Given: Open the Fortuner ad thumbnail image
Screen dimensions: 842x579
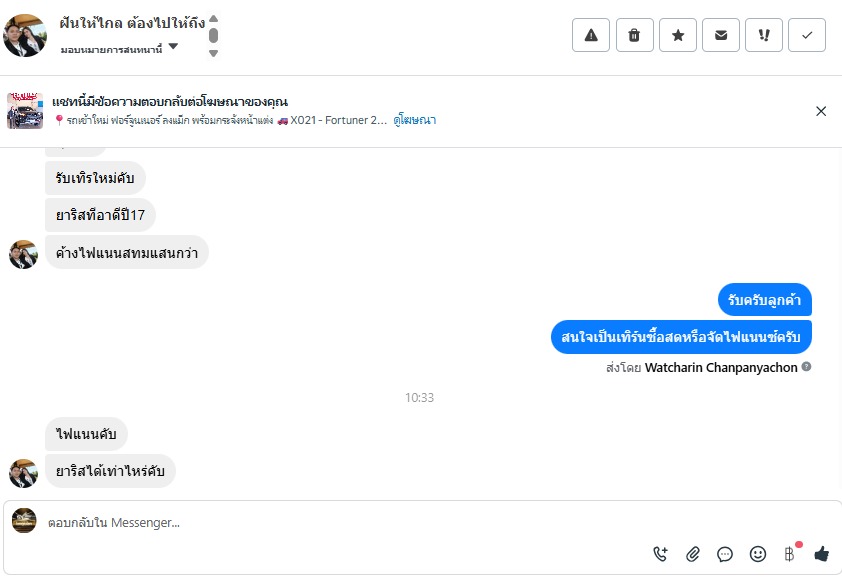Looking at the screenshot, I should click(x=25, y=111).
